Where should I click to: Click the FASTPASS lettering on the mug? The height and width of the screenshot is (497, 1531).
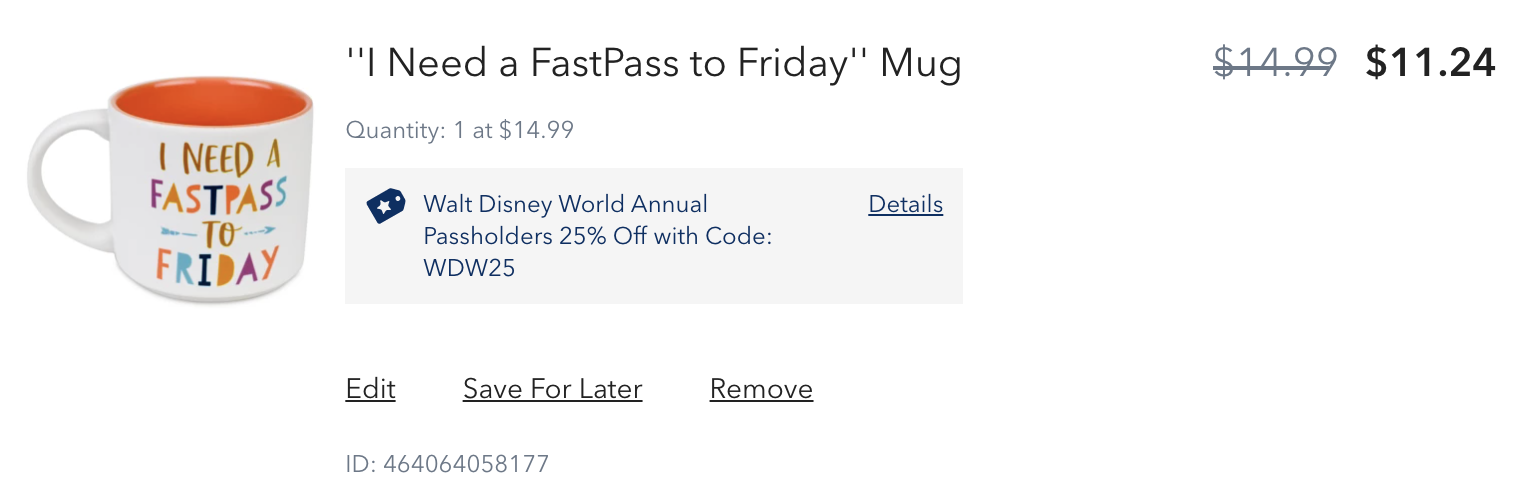[x=217, y=198]
